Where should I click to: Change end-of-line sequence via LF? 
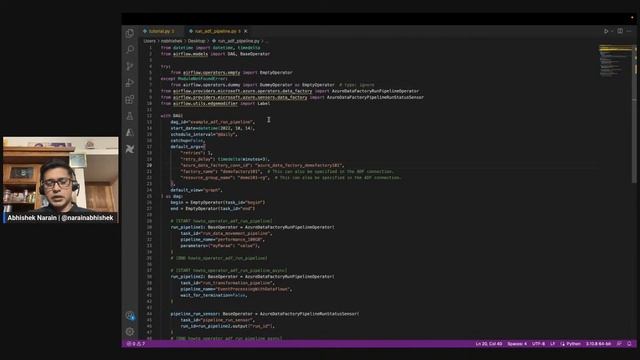point(553,344)
